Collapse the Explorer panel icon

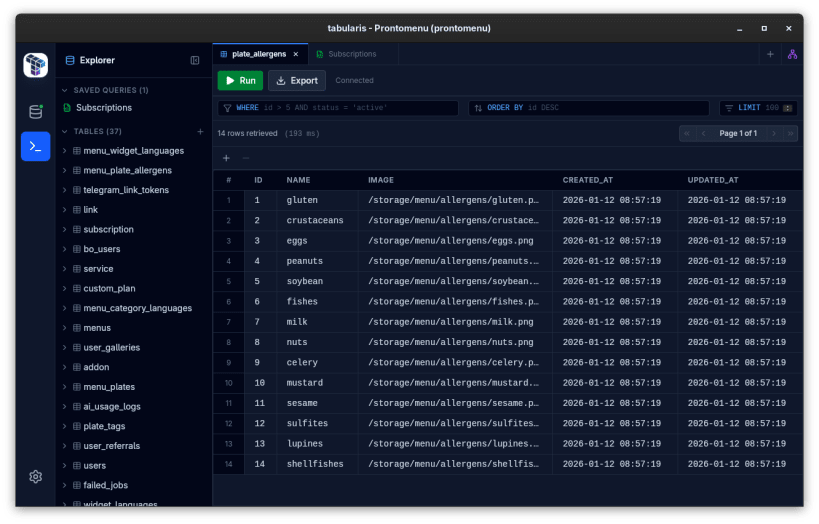pos(195,61)
